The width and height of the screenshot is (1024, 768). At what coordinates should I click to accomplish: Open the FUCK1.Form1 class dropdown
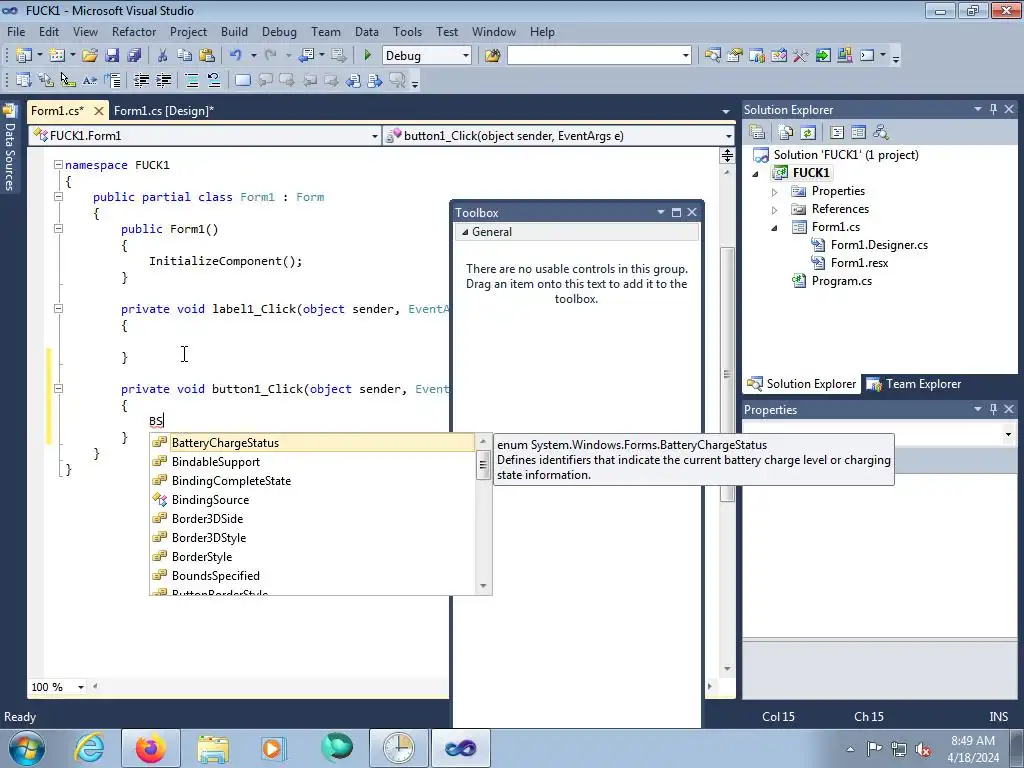point(374,136)
